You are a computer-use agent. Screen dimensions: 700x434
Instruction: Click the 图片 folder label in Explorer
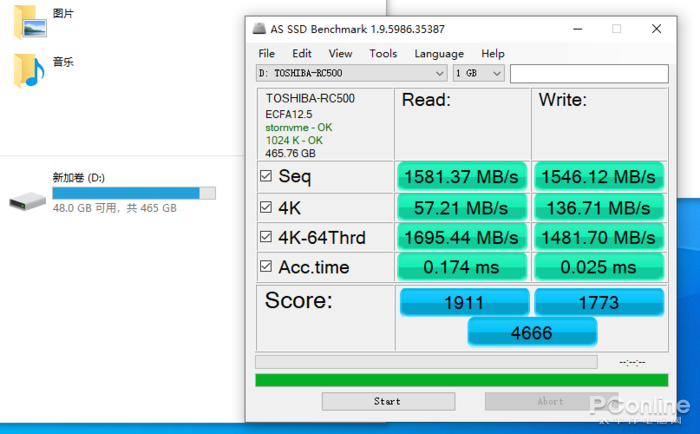tap(63, 13)
